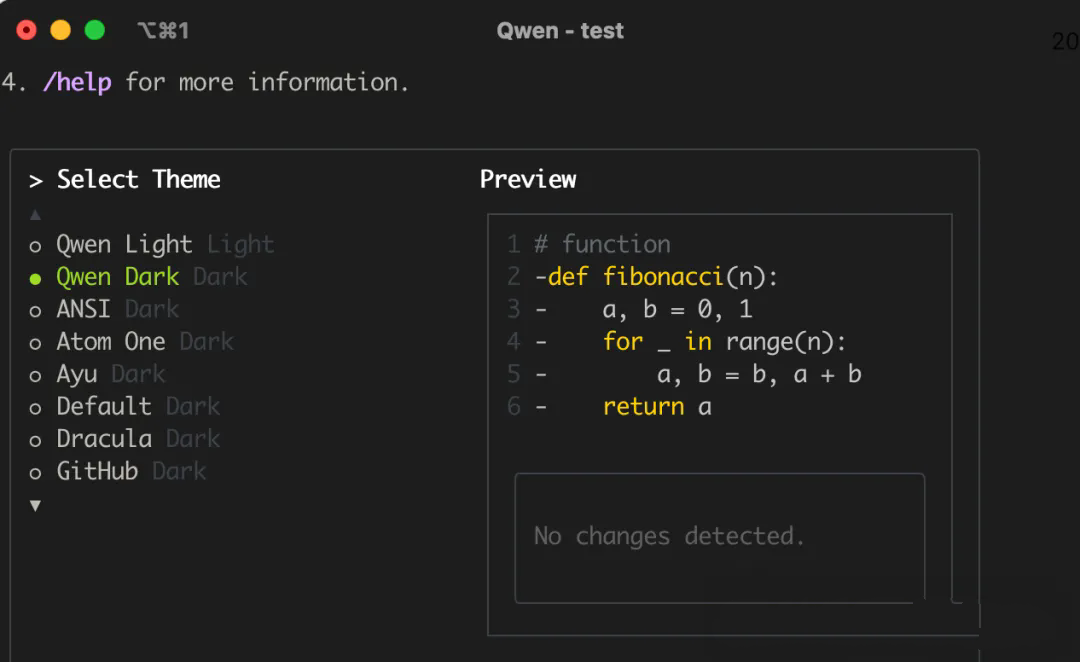Click the ⌥⌘1 shortcut indicator in title bar
1080x662 pixels.
coord(163,31)
